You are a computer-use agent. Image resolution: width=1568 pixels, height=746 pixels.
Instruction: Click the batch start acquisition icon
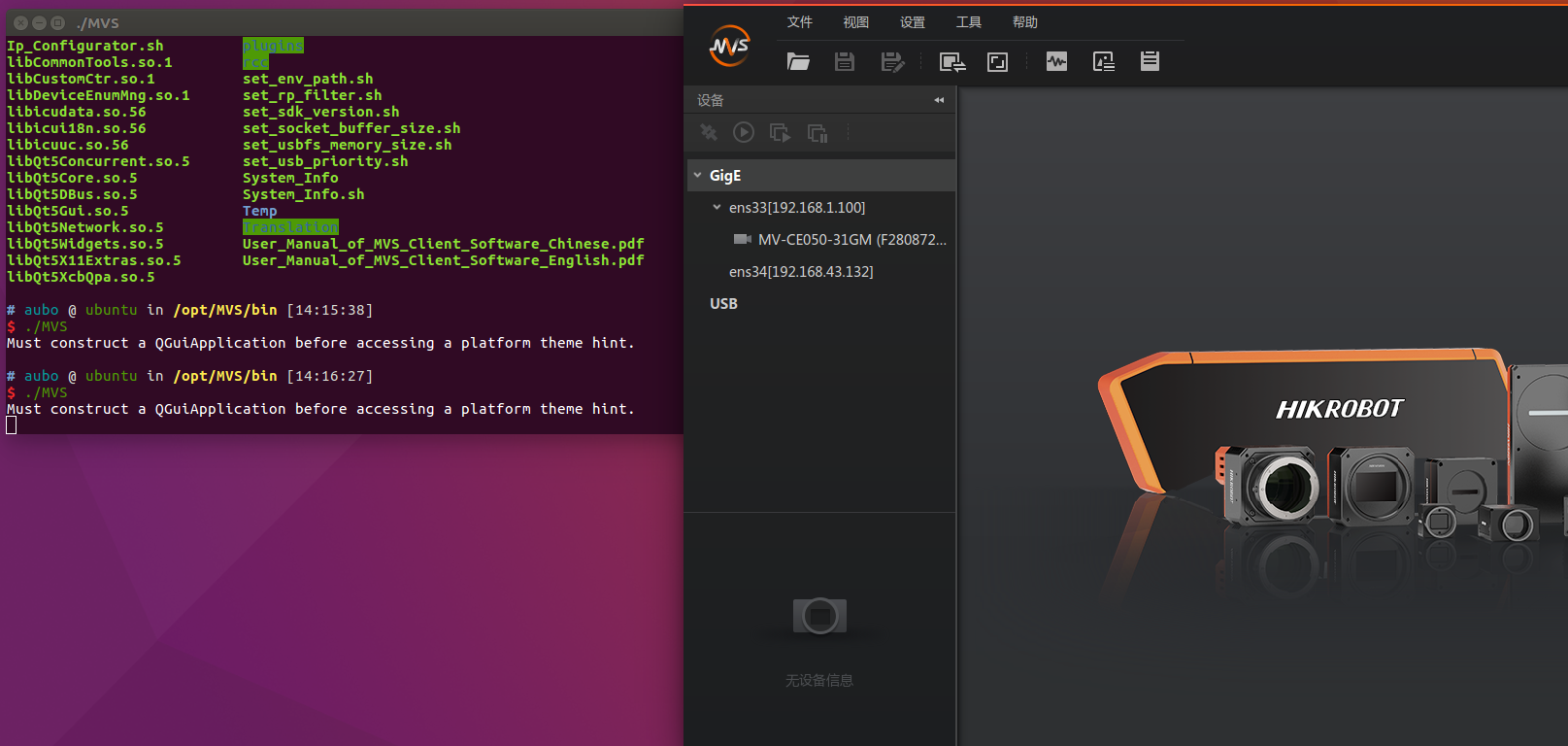(780, 132)
